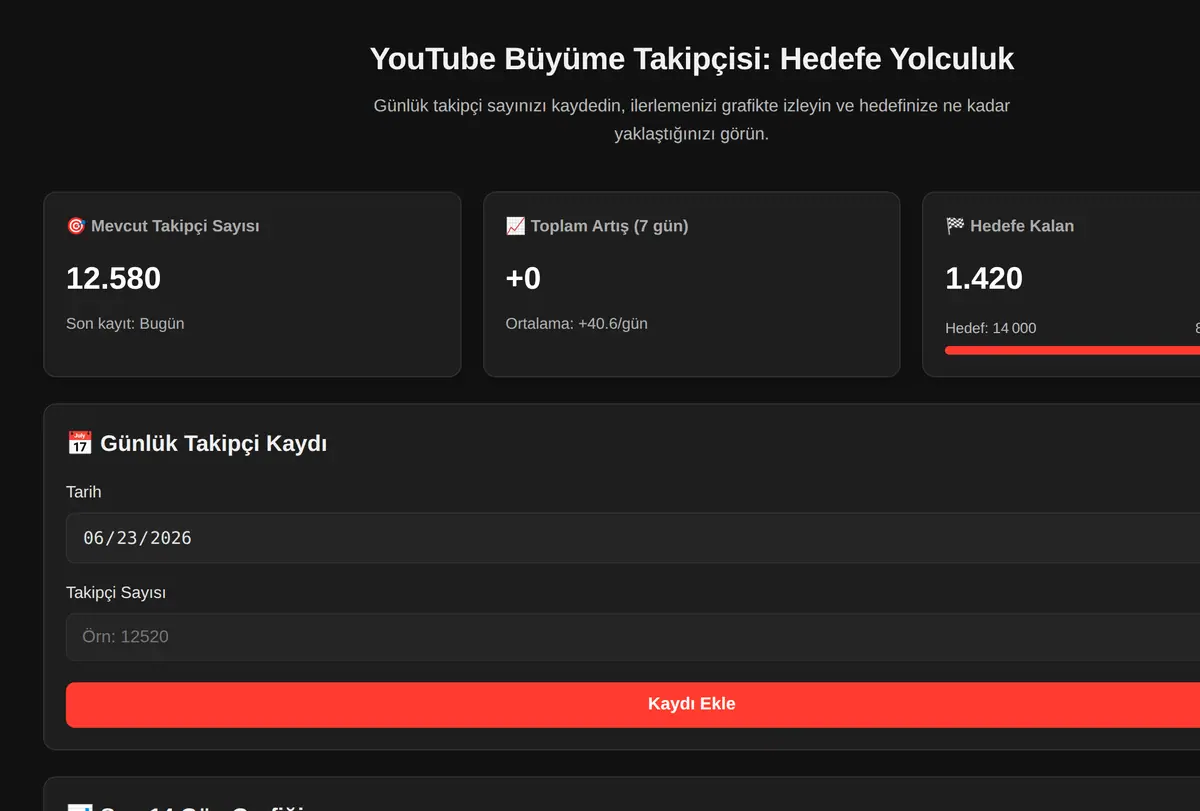Click the calendar icon beside Günlük Takipçi Kaydı
1200x811 pixels.
[79, 443]
